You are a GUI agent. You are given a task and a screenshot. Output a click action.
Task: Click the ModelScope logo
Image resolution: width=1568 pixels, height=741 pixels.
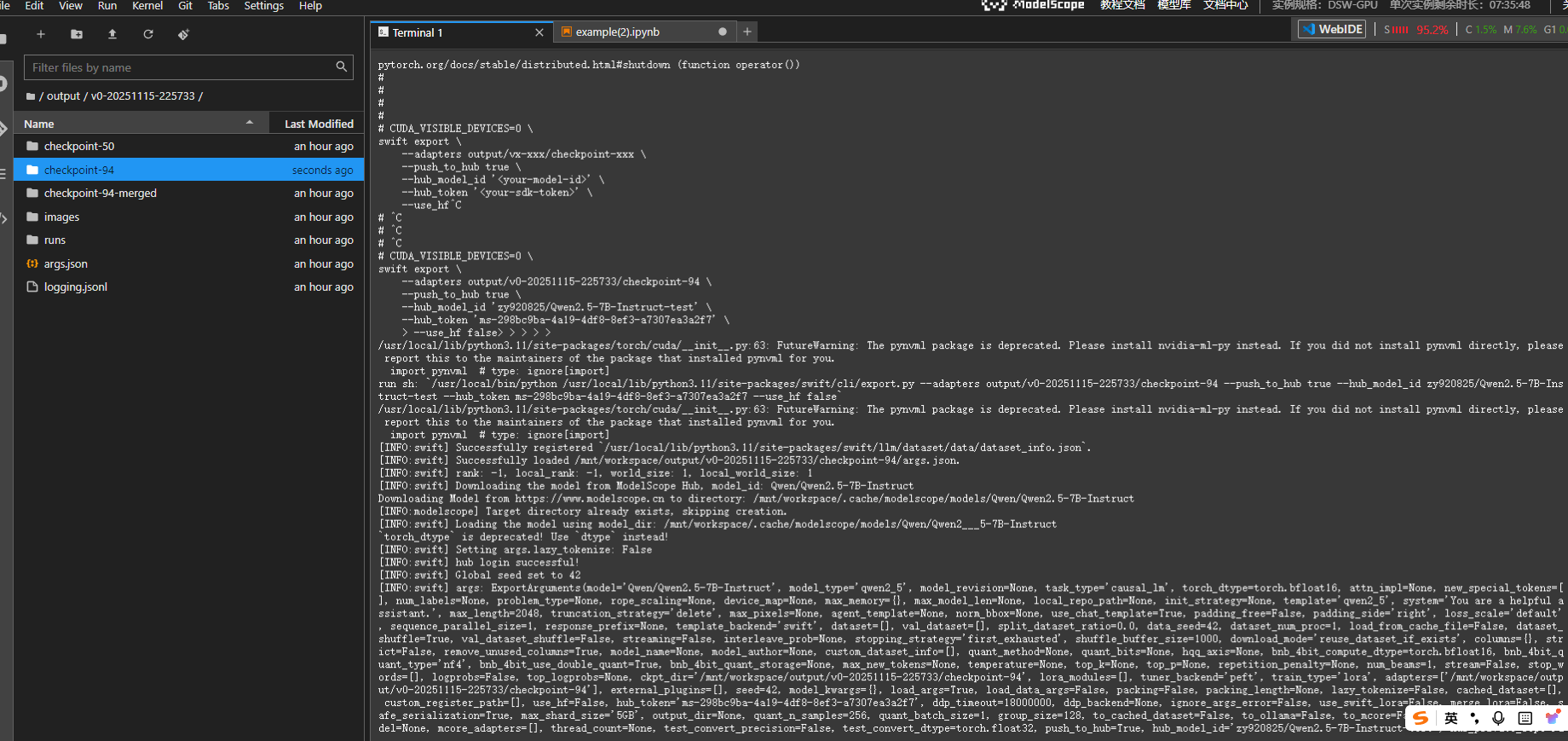[1033, 5]
